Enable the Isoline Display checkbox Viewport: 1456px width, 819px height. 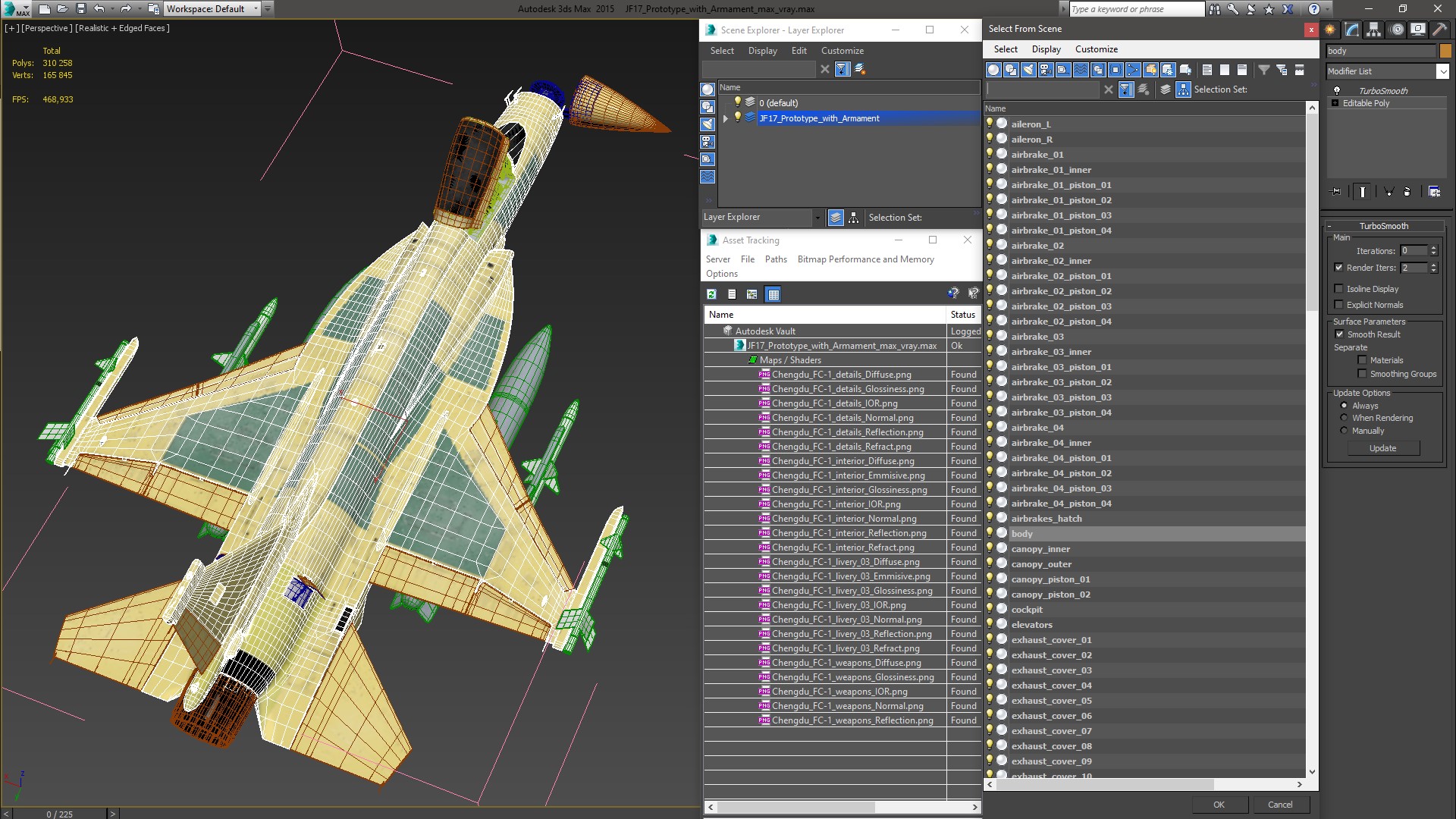(x=1339, y=289)
